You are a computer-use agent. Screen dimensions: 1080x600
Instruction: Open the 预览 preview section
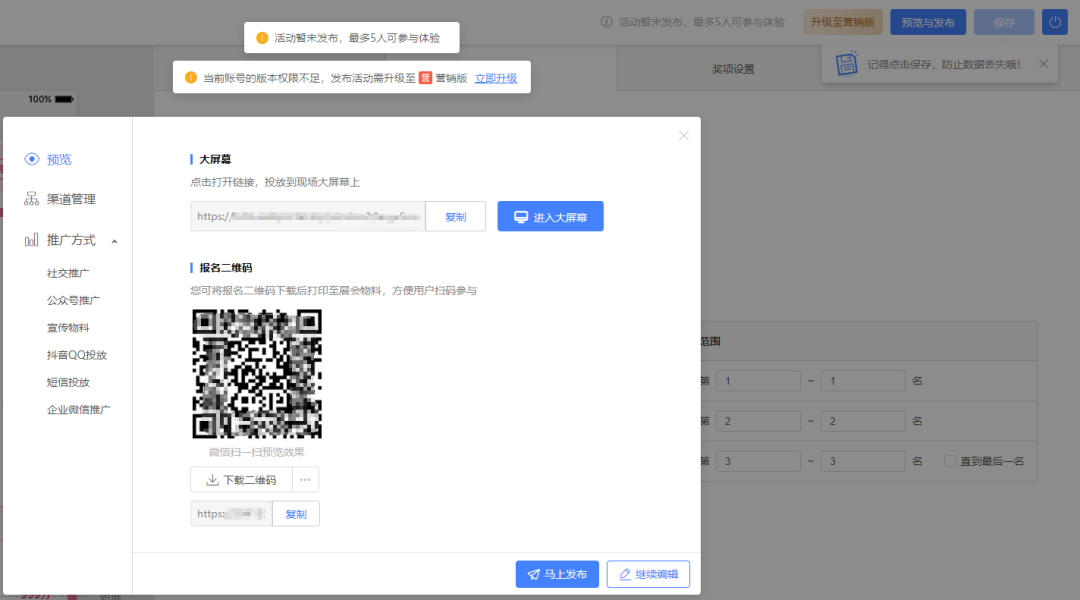point(59,159)
